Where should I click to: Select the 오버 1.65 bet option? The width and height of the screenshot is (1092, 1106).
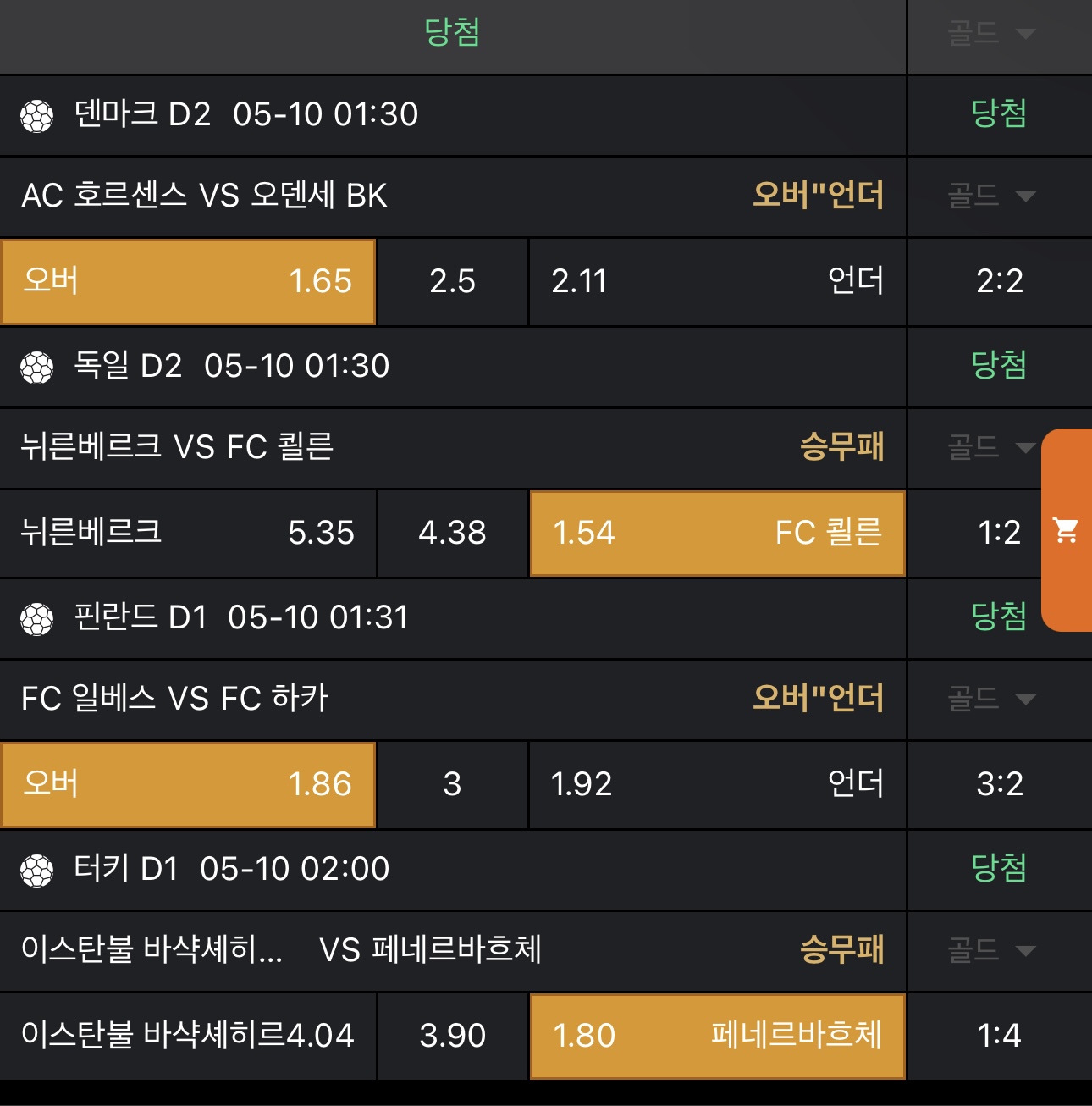pos(188,282)
